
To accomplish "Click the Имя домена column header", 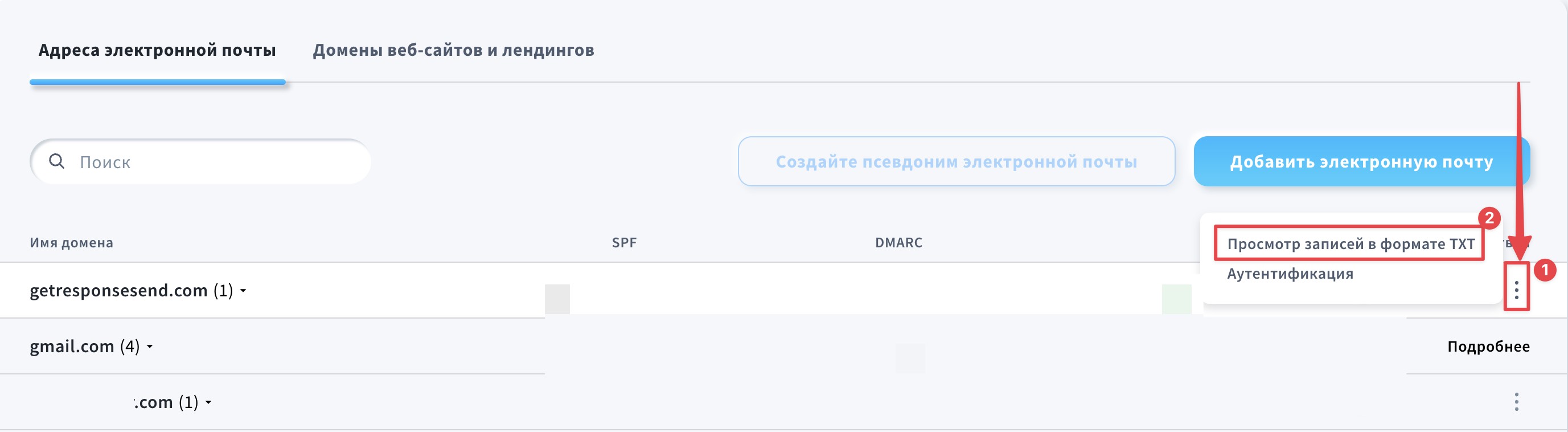I will tap(71, 243).
